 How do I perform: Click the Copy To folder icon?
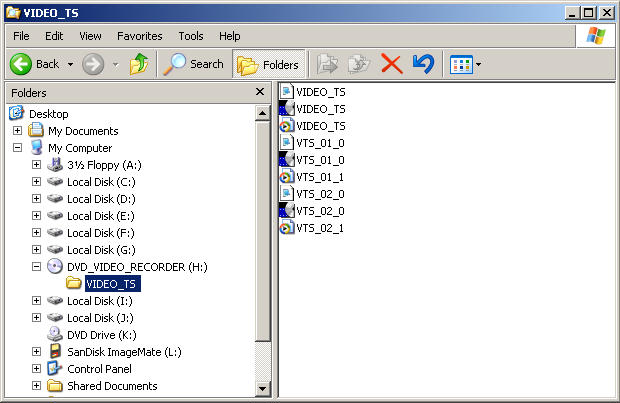pos(358,64)
